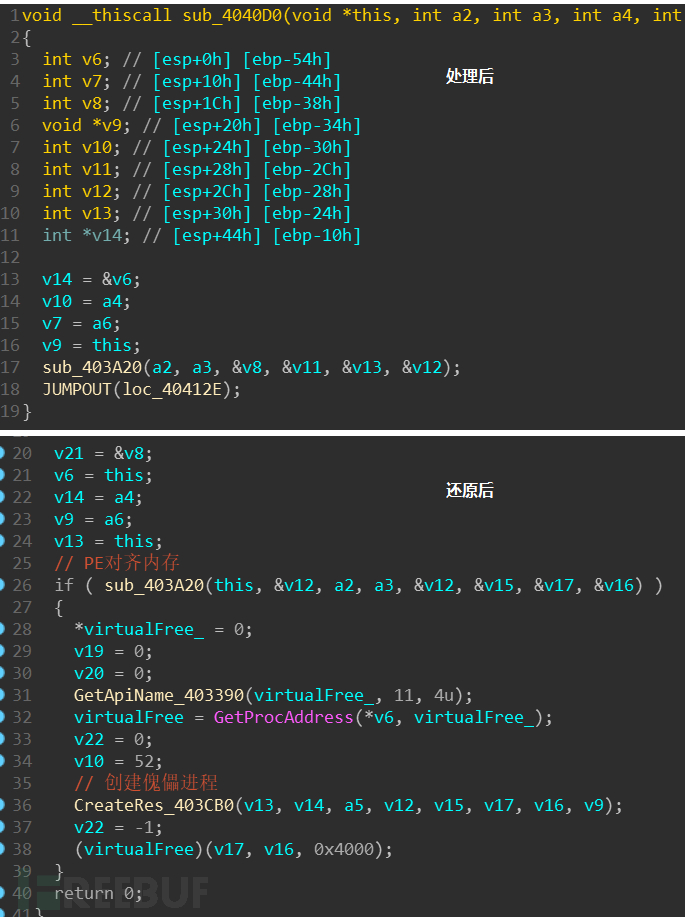Click the breakpoint dot at line 38
The width and height of the screenshot is (685, 917).
pyautogui.click(x=3, y=849)
